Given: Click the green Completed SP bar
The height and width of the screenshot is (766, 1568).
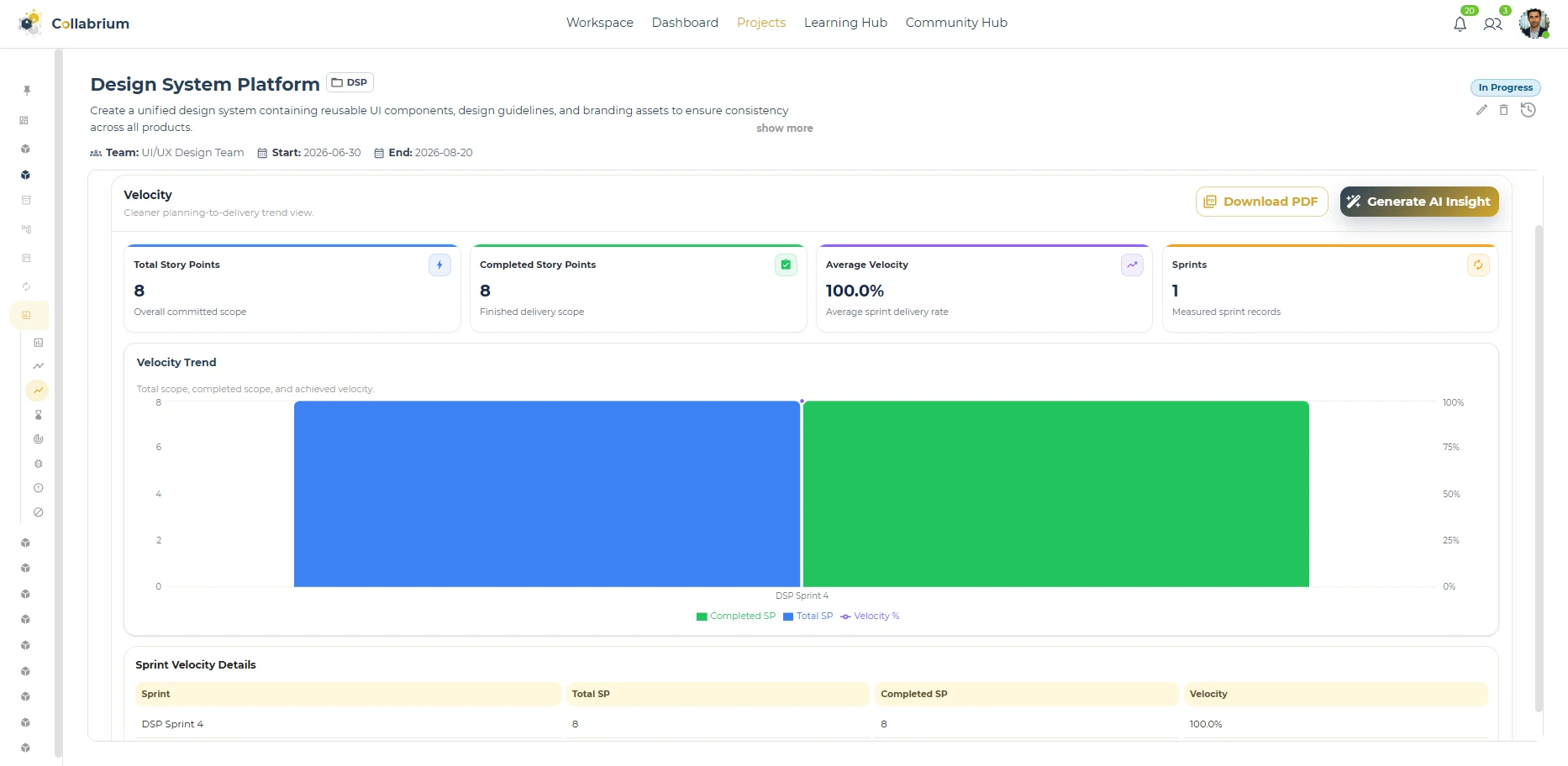Looking at the screenshot, I should pos(1056,494).
